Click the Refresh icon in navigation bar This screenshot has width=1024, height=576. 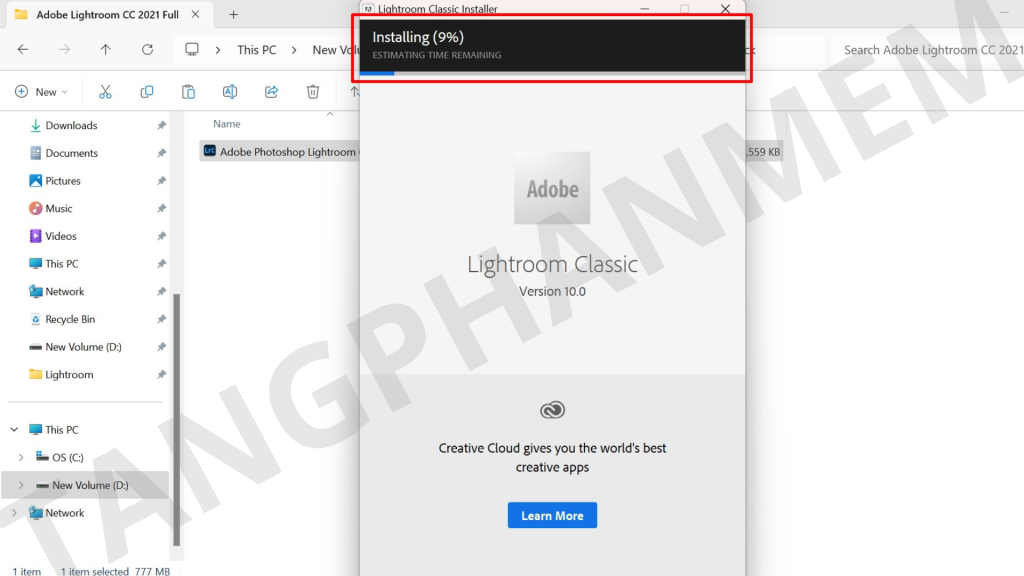[147, 50]
